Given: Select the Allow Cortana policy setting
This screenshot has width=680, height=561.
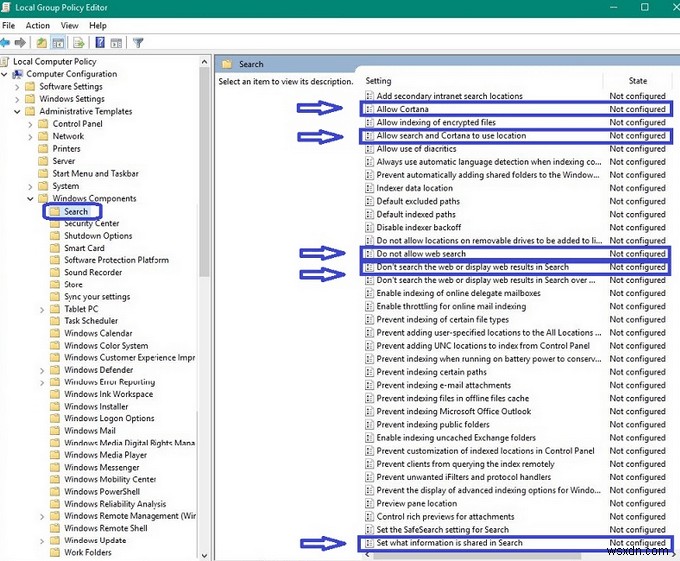Looking at the screenshot, I should point(404,109).
